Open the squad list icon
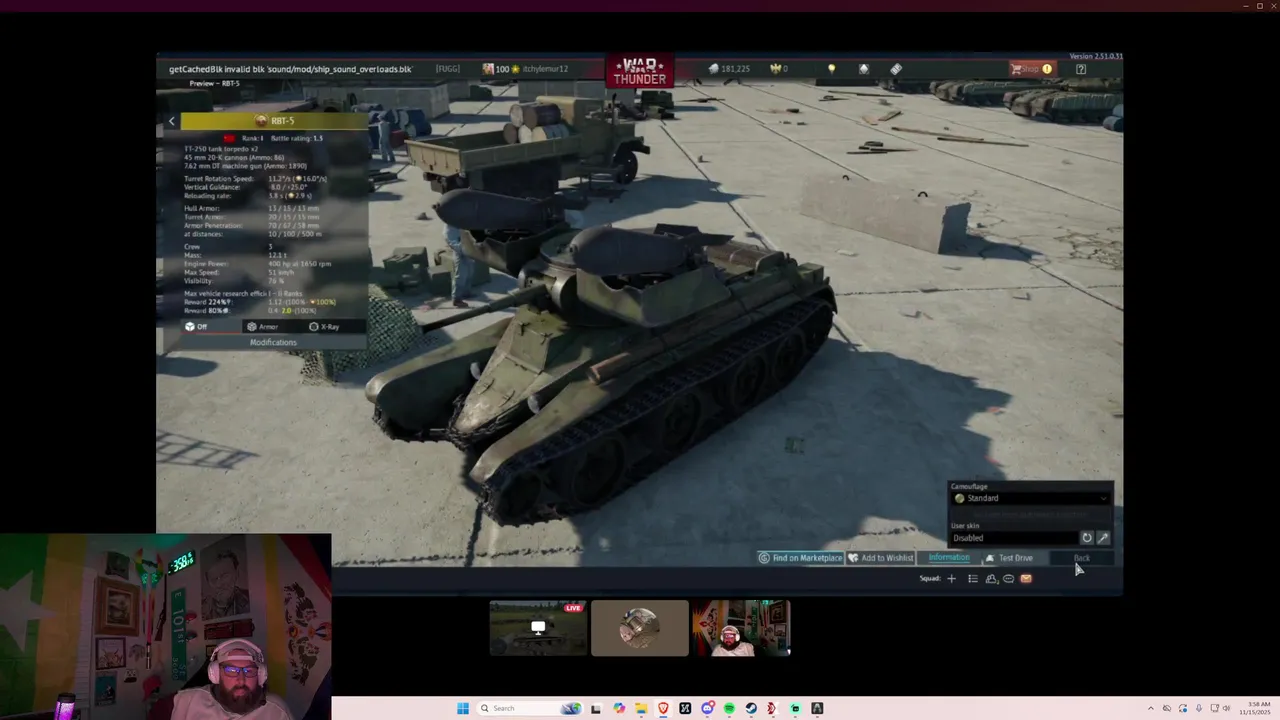Viewport: 1280px width, 720px height. (x=972, y=578)
